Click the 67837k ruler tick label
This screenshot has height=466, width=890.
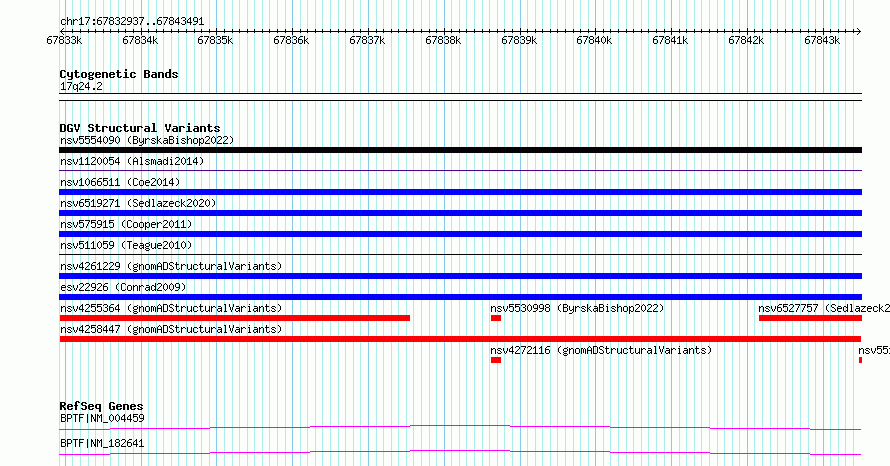(x=367, y=41)
